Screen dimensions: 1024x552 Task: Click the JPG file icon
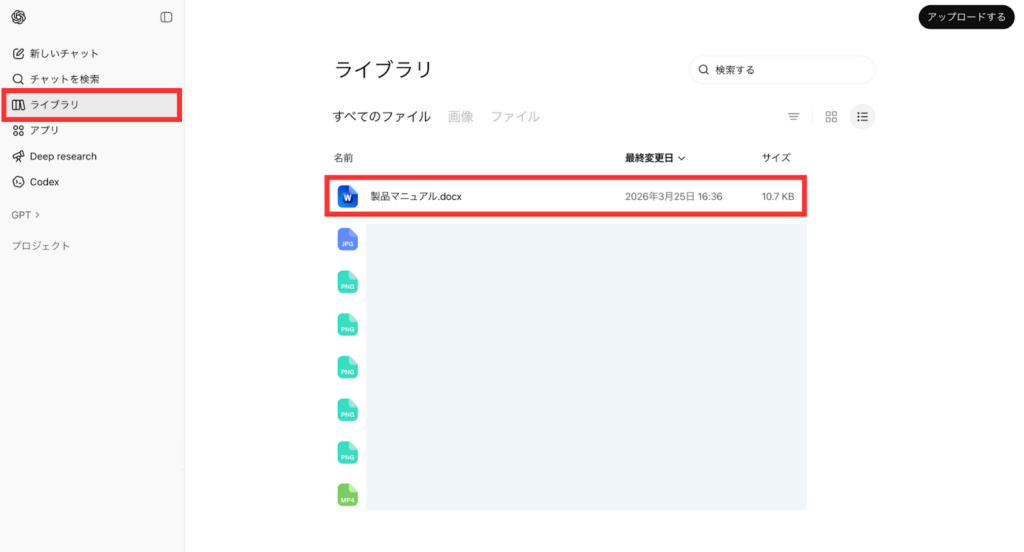point(347,240)
